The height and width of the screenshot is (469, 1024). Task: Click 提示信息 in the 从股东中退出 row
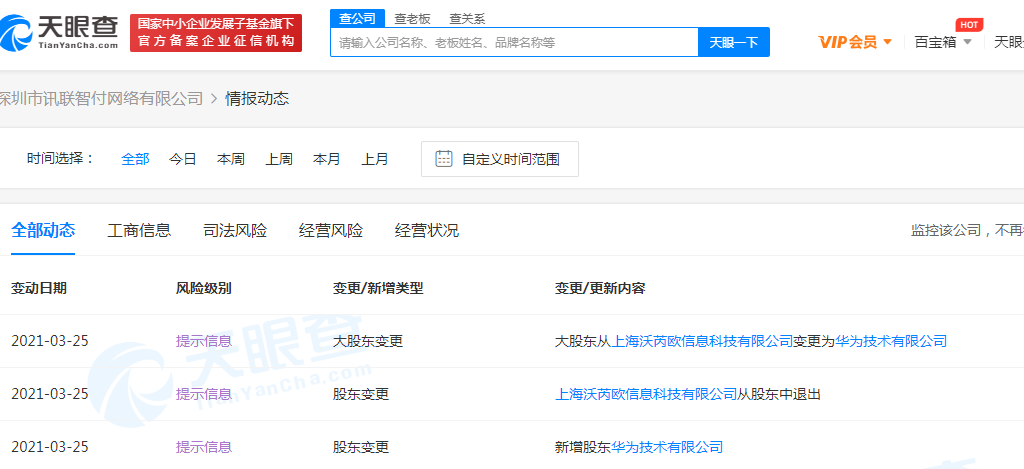(x=204, y=394)
